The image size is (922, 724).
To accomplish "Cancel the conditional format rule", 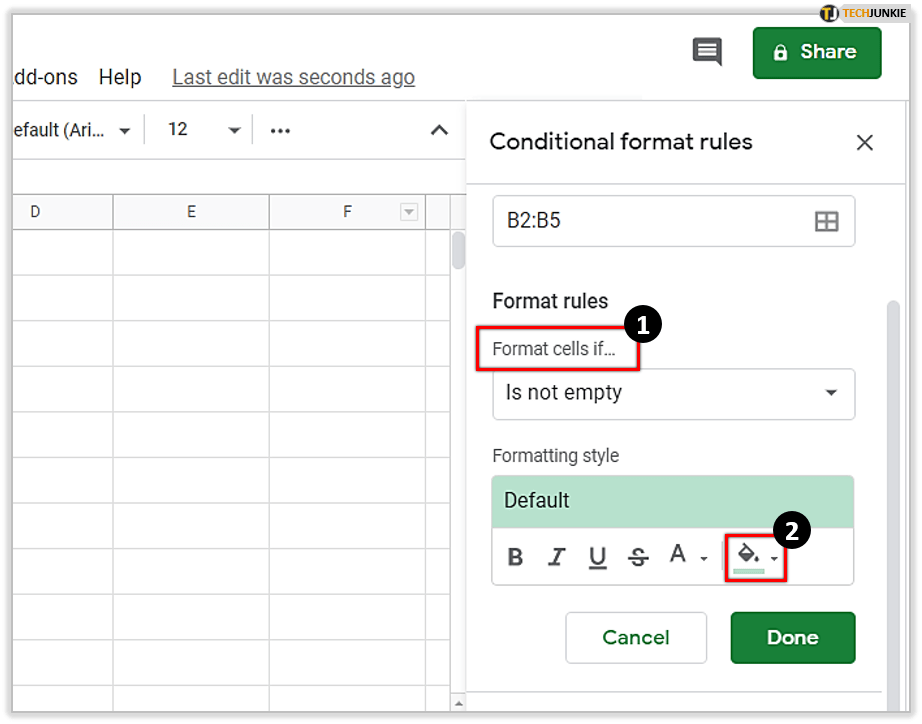I will 635,637.
